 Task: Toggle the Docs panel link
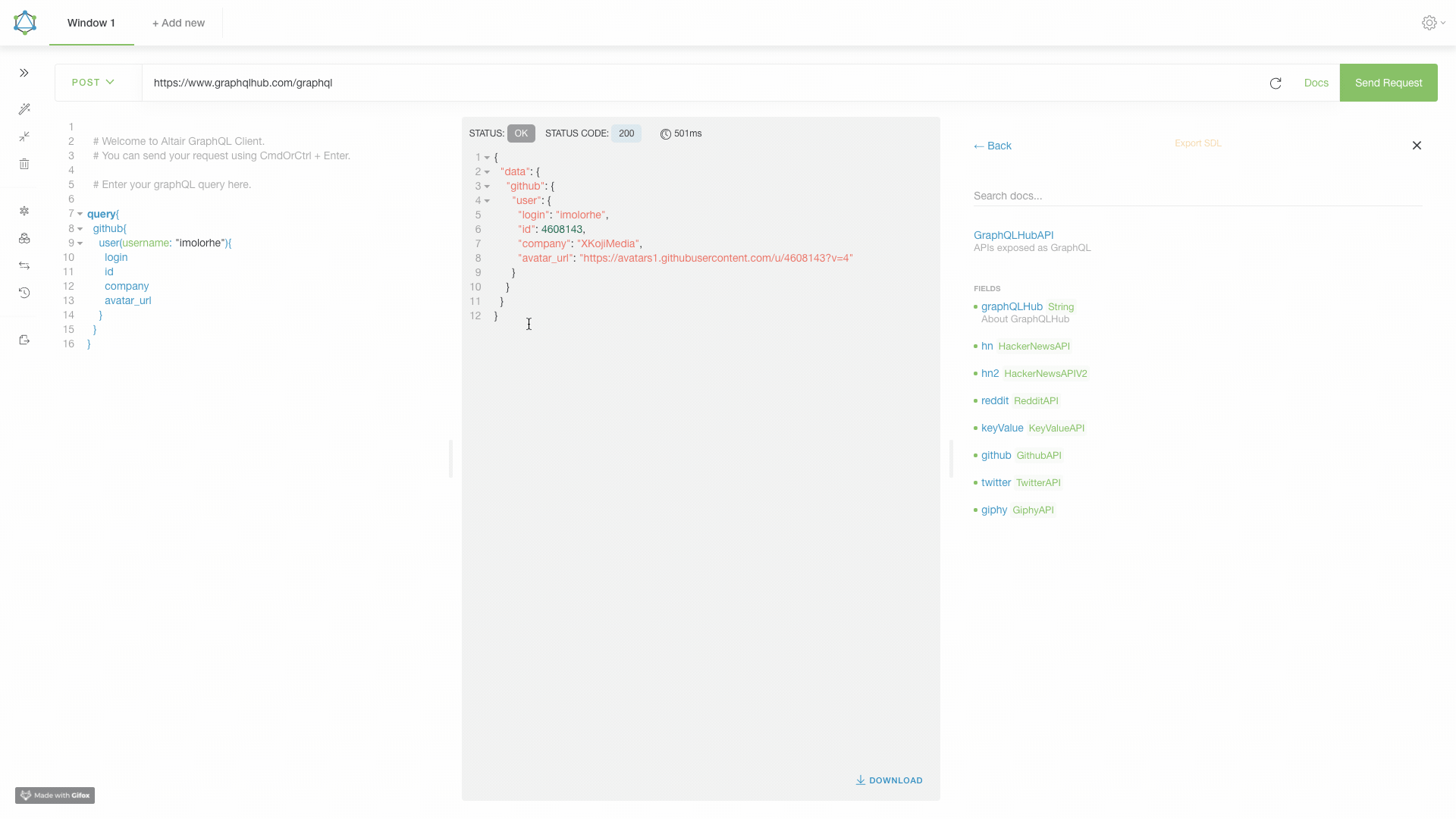[1316, 83]
